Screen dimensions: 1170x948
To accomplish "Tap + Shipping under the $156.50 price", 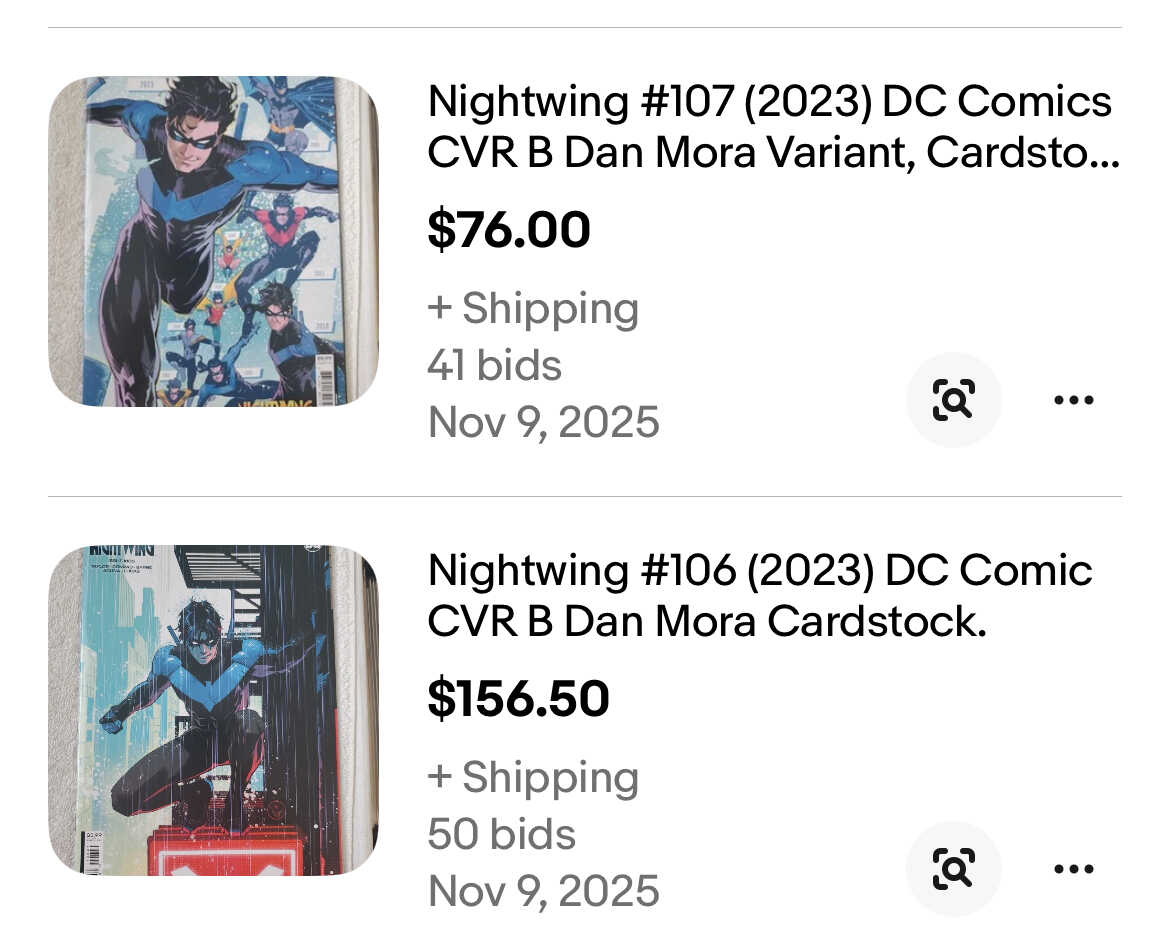I will coord(533,777).
